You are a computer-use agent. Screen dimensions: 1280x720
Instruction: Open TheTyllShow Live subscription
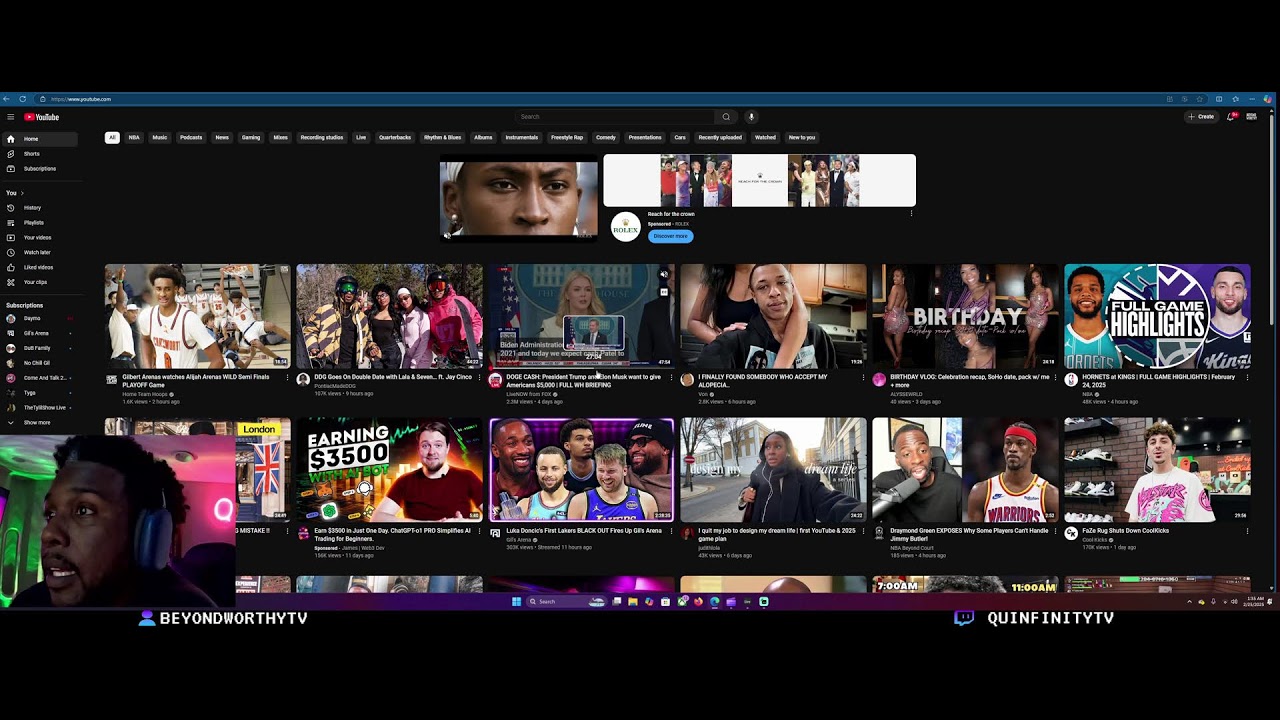coord(38,408)
